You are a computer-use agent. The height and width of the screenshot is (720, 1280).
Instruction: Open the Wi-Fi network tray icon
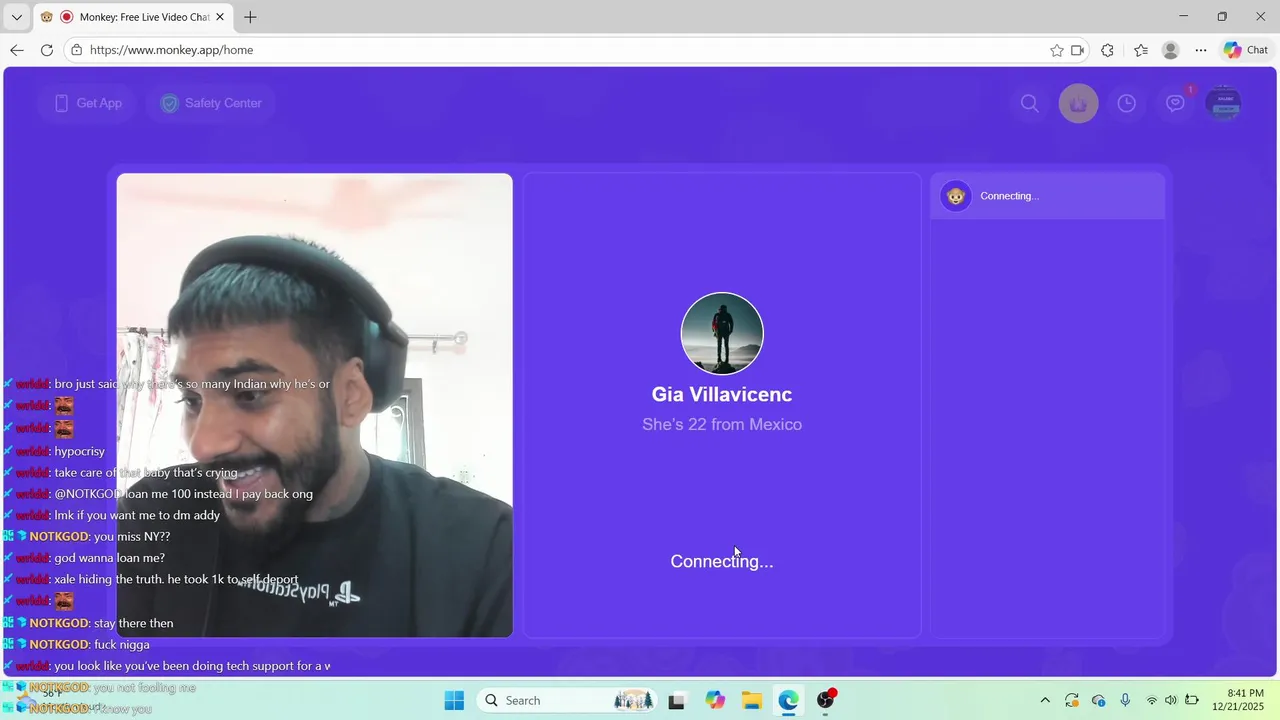tap(1152, 700)
